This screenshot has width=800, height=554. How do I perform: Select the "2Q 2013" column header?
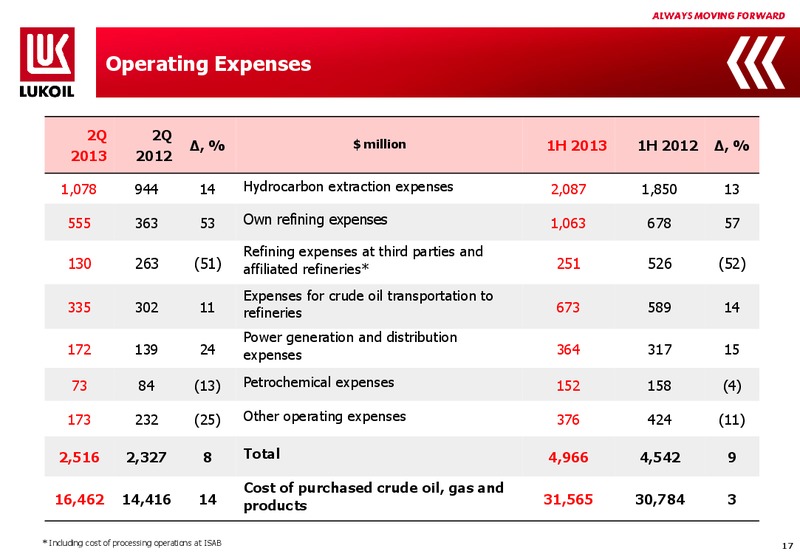coord(89,145)
